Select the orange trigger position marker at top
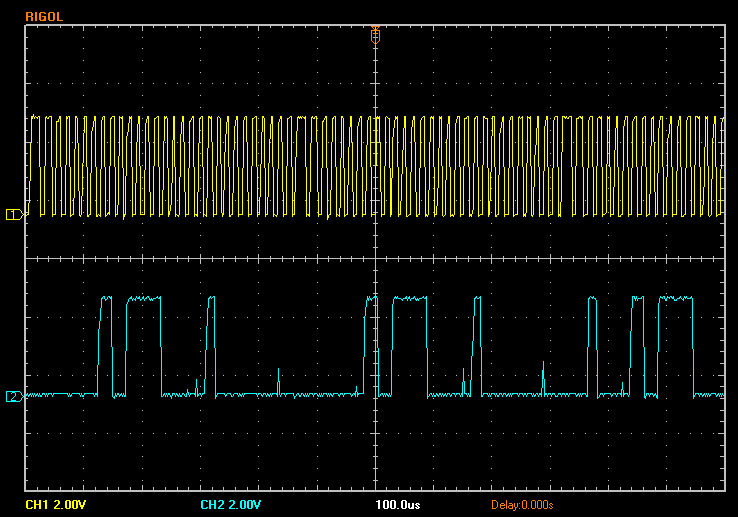This screenshot has height=517, width=738. [375, 34]
